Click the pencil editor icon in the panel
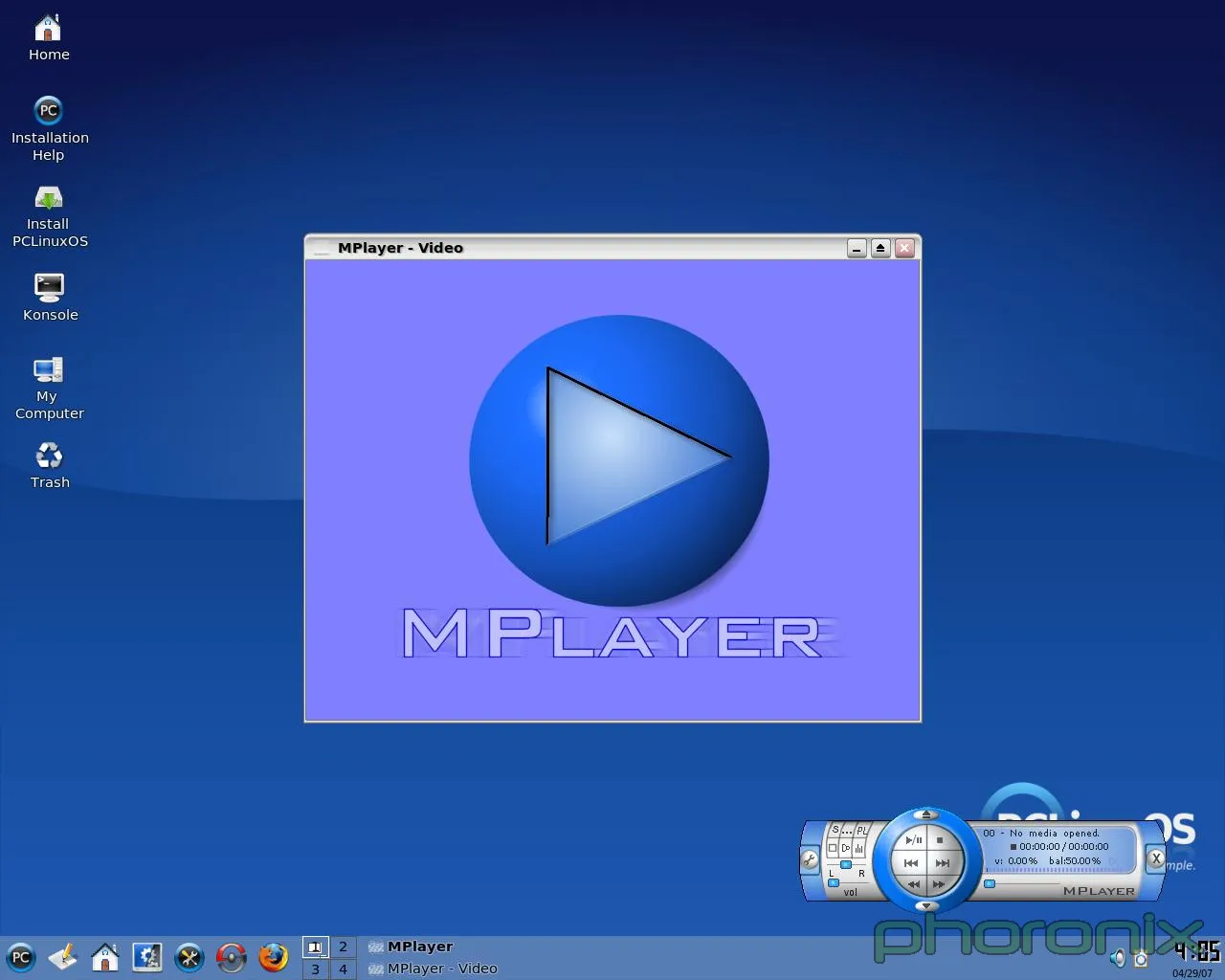Image resolution: width=1225 pixels, height=980 pixels. pos(63,957)
